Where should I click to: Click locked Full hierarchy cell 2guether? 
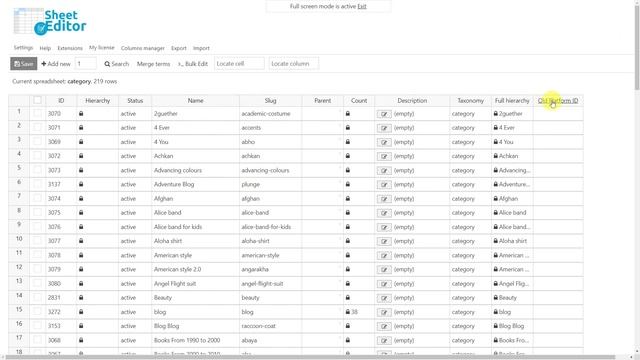512,113
